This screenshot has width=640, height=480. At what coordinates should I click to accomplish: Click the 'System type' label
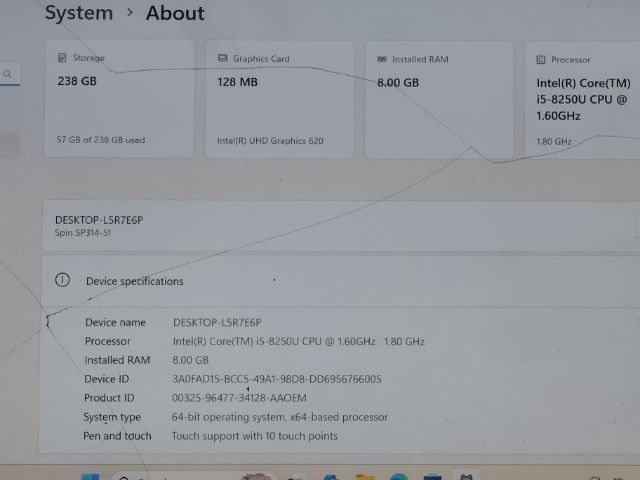tap(112, 417)
